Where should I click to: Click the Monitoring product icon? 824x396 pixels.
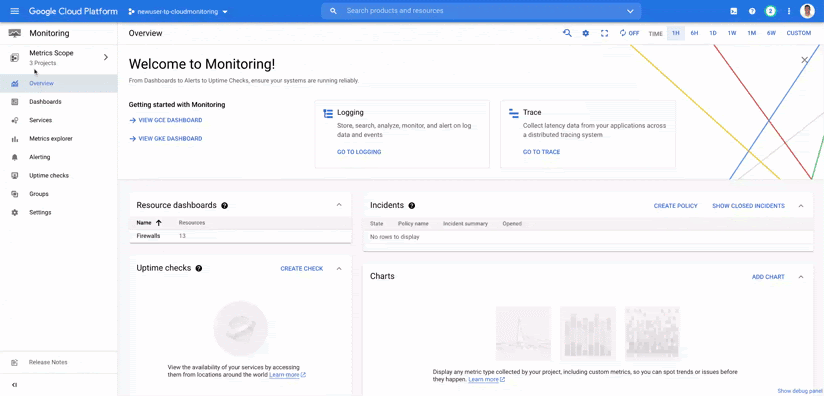(15, 33)
